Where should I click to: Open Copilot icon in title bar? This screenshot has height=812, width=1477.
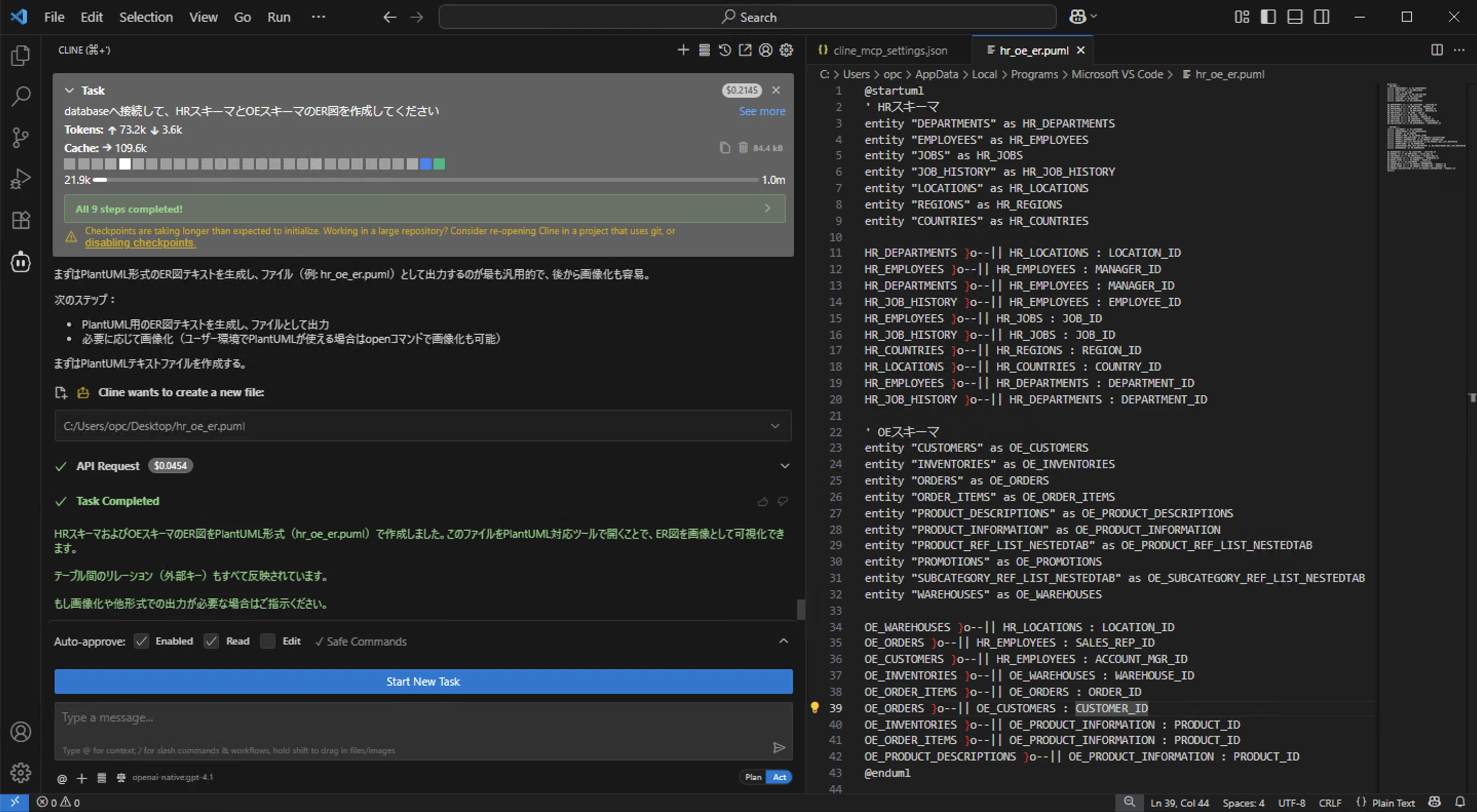click(x=1077, y=16)
